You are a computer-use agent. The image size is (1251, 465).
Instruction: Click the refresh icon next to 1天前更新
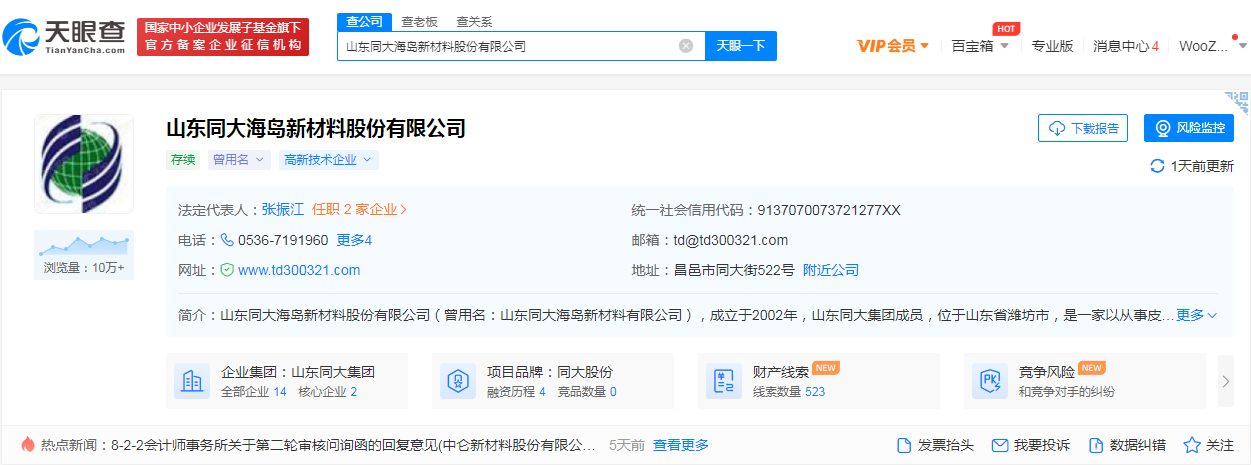[x=1158, y=166]
